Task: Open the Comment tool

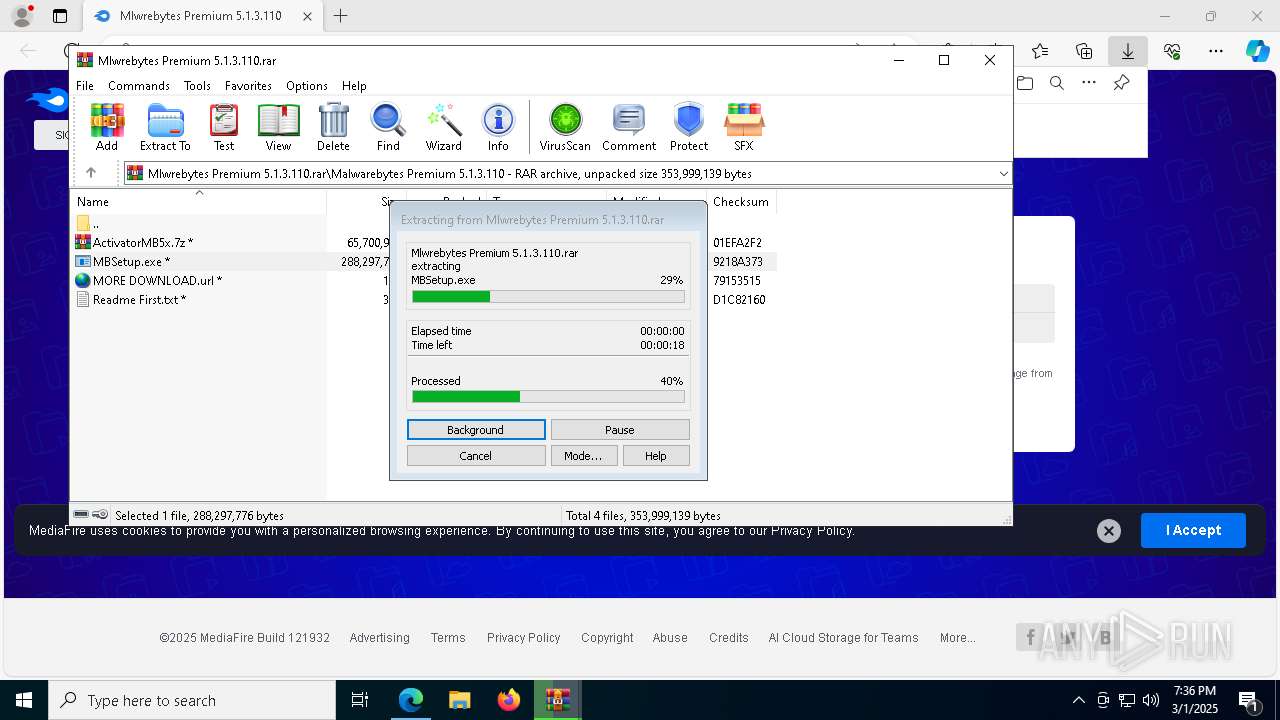Action: click(629, 127)
